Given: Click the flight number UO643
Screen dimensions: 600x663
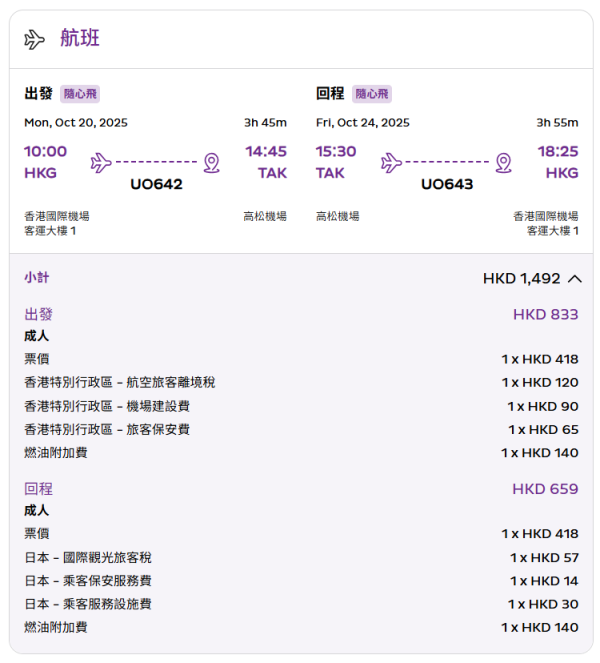Looking at the screenshot, I should [447, 184].
